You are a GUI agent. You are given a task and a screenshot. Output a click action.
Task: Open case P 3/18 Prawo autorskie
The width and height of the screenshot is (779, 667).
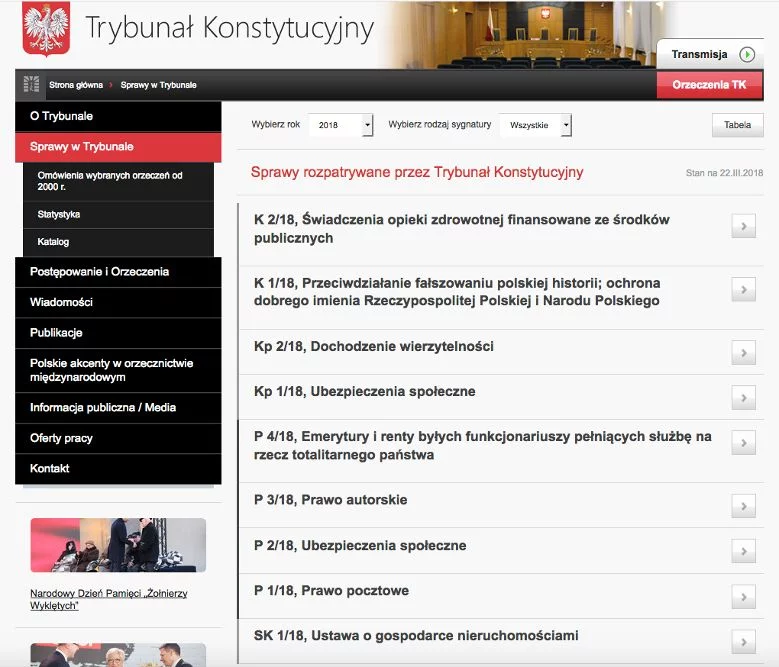330,500
